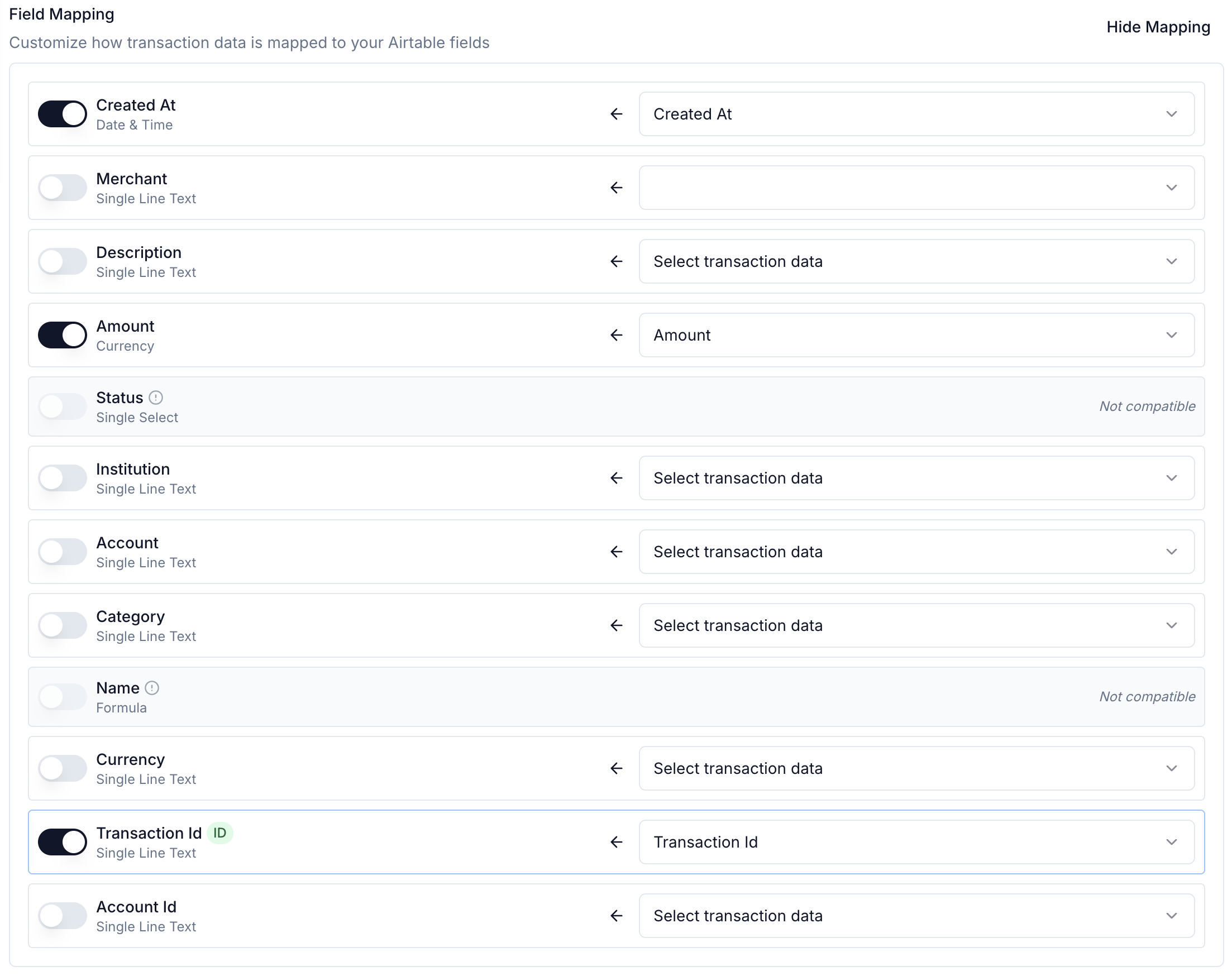Enable the Description field toggle
Image resolution: width=1232 pixels, height=976 pixels.
pyautogui.click(x=63, y=262)
